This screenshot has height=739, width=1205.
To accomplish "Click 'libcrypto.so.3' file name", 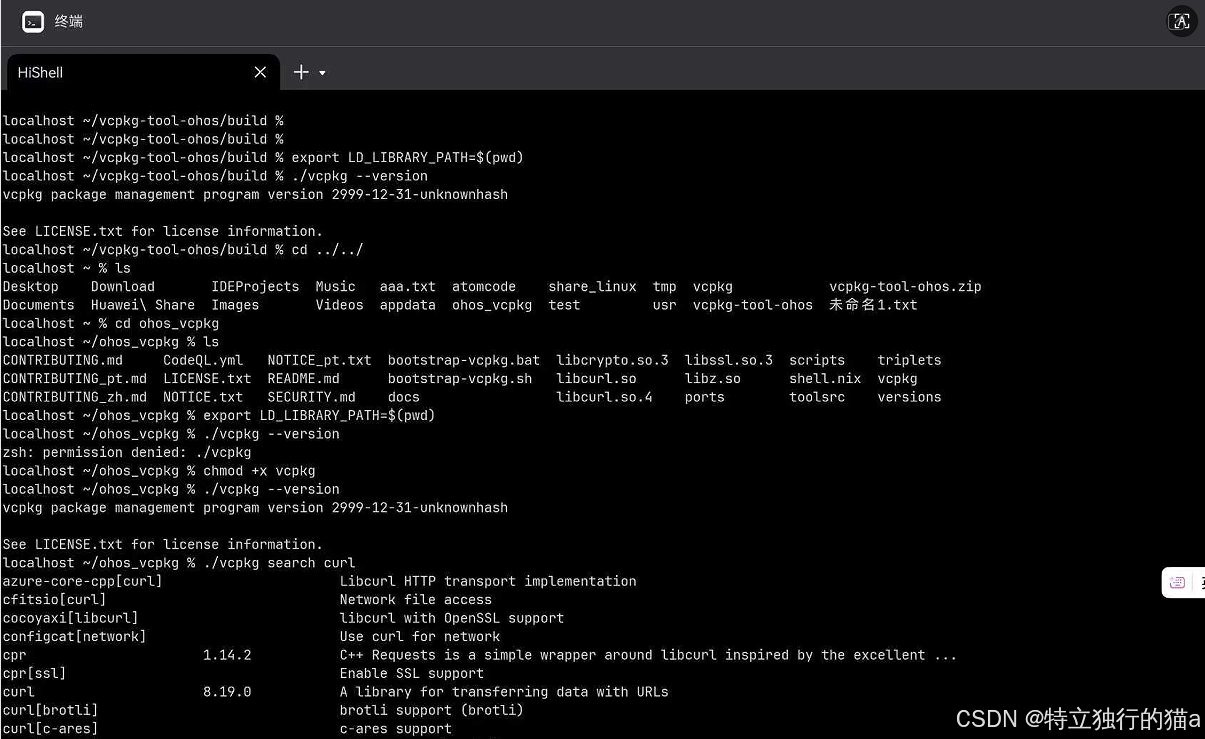I will [x=613, y=360].
